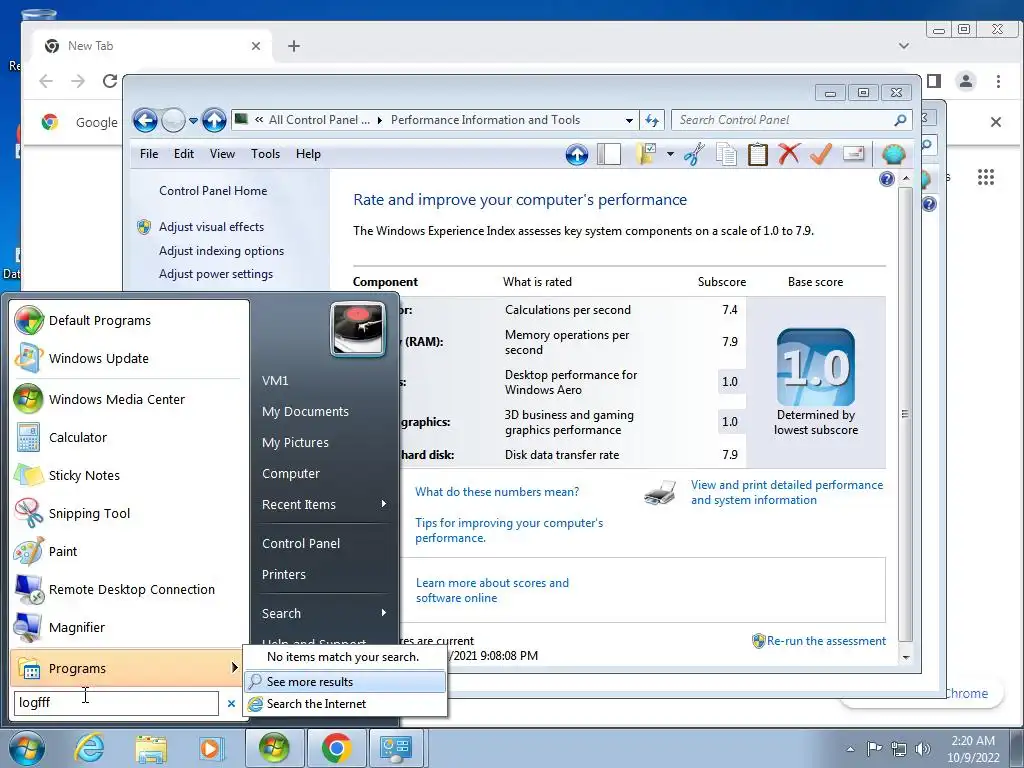Click the Up arrow beside the address bar
1024x768 pixels.
click(x=214, y=120)
